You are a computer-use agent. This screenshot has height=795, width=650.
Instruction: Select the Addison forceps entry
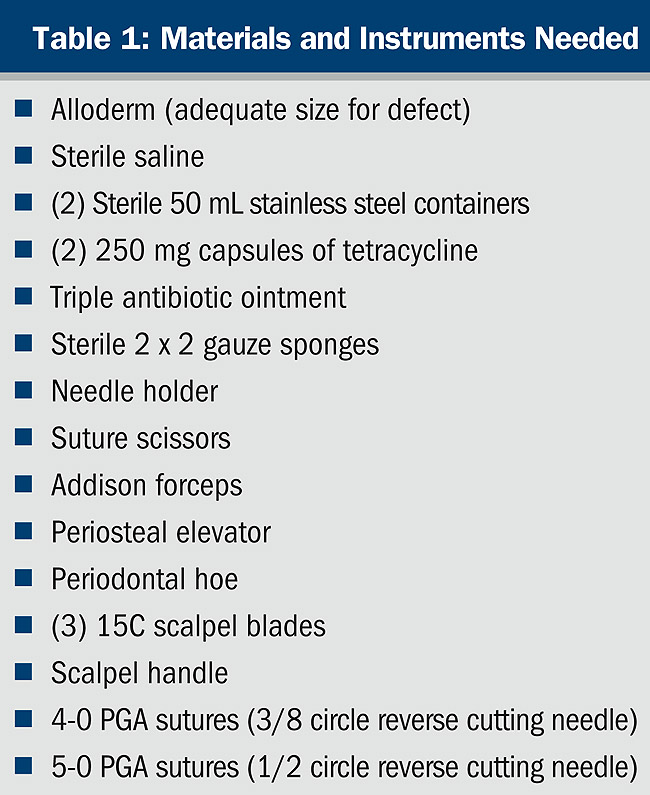point(147,485)
